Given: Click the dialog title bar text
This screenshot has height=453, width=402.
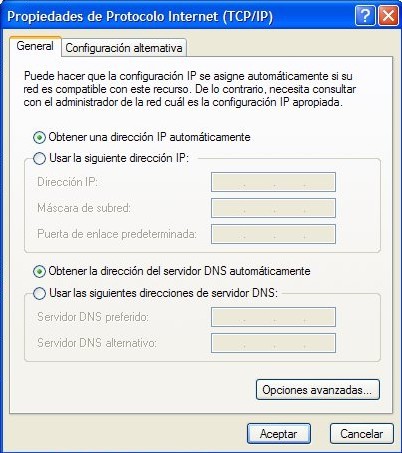Looking at the screenshot, I should (x=140, y=16).
